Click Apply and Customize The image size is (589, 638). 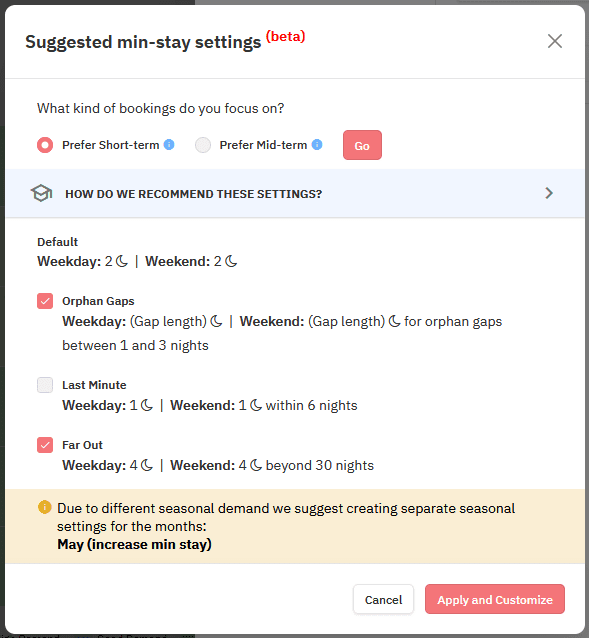(x=495, y=599)
